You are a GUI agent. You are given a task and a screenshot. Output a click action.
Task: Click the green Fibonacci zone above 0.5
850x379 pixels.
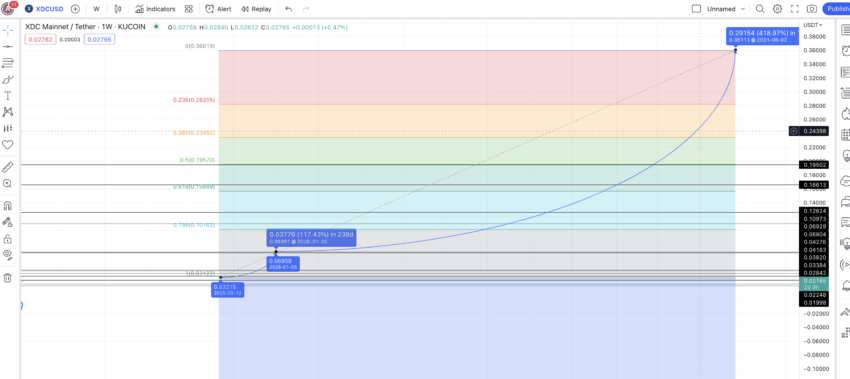[x=477, y=151]
